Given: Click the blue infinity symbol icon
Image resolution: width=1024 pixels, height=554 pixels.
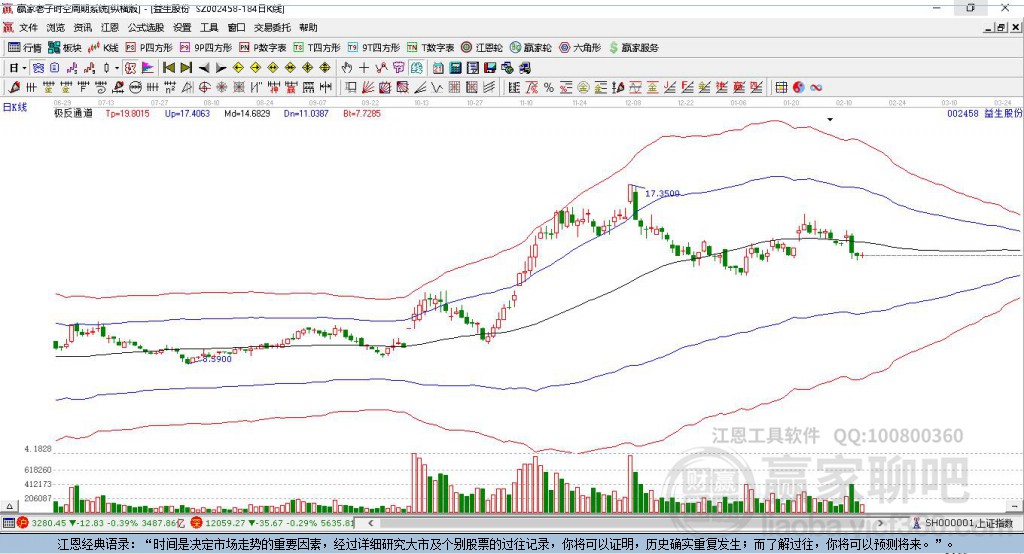Looking at the screenshot, I should pos(816,88).
